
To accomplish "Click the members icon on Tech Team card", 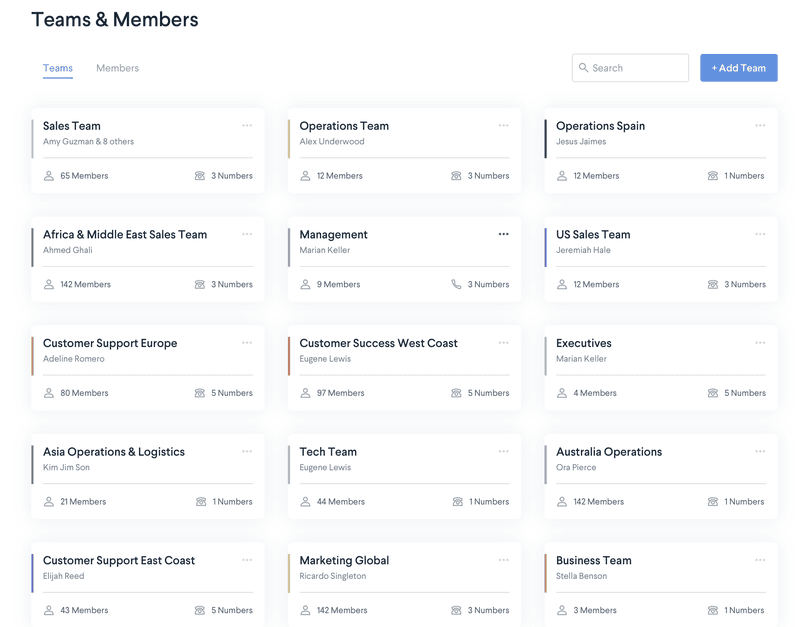I will coord(305,501).
